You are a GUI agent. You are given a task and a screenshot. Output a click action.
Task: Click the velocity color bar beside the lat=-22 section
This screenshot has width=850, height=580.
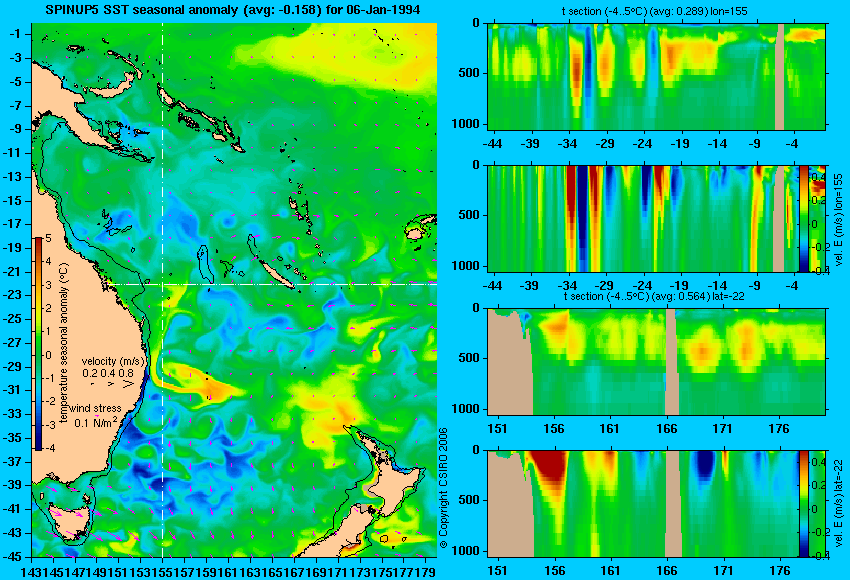coord(803,504)
